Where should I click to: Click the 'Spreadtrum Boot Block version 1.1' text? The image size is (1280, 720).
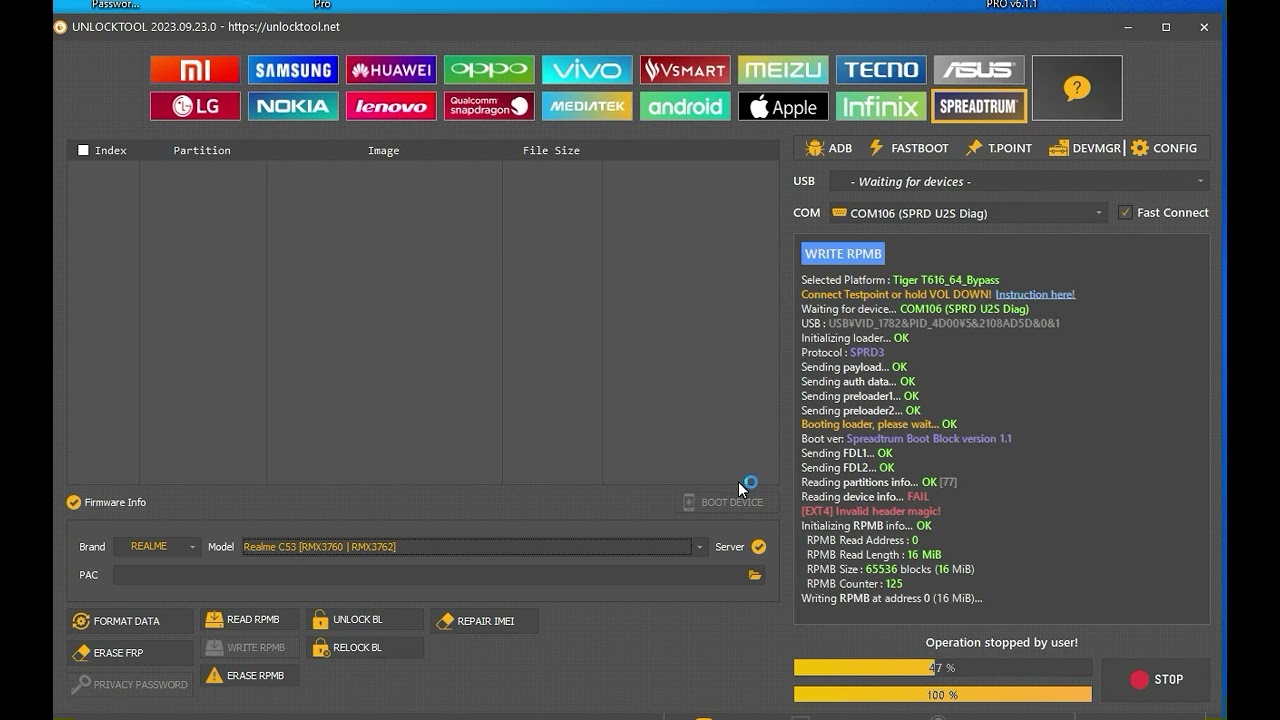pyautogui.click(x=929, y=439)
